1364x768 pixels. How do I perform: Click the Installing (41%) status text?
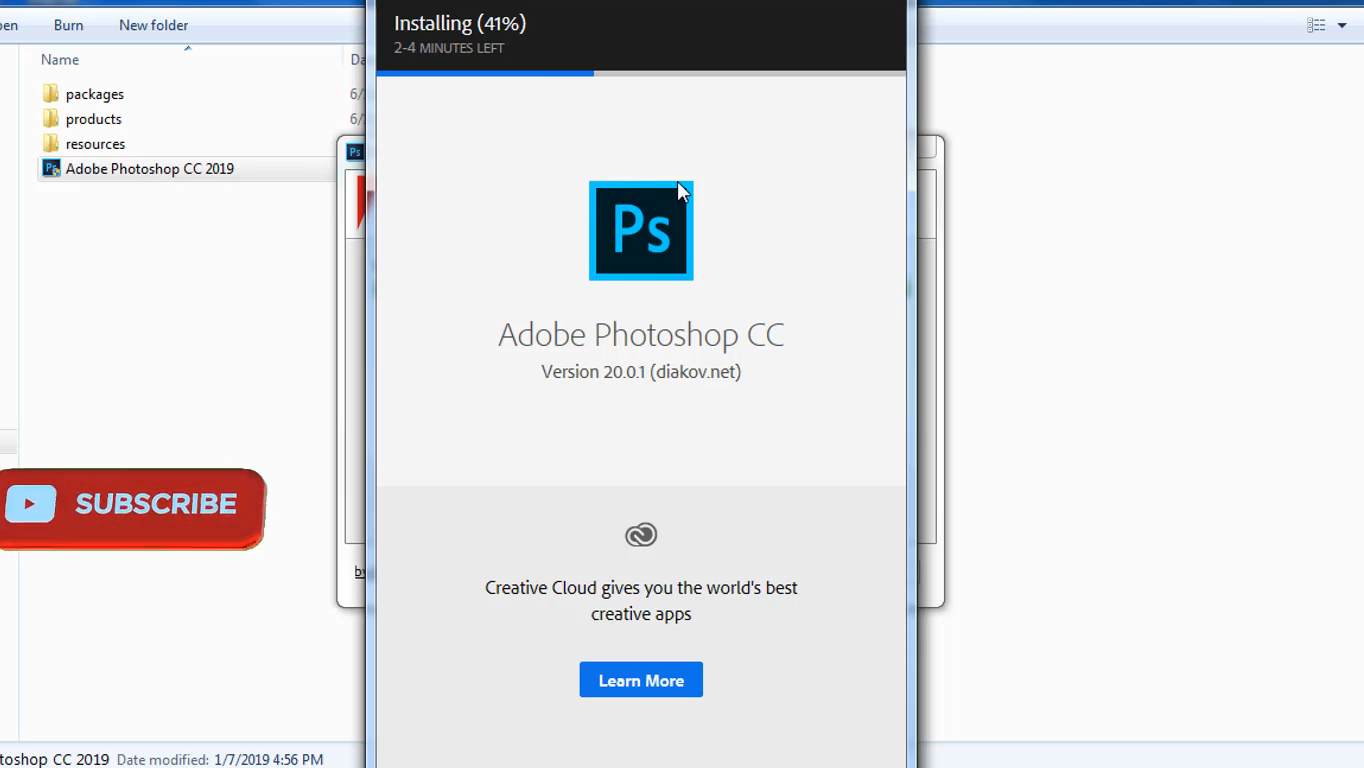pos(460,23)
